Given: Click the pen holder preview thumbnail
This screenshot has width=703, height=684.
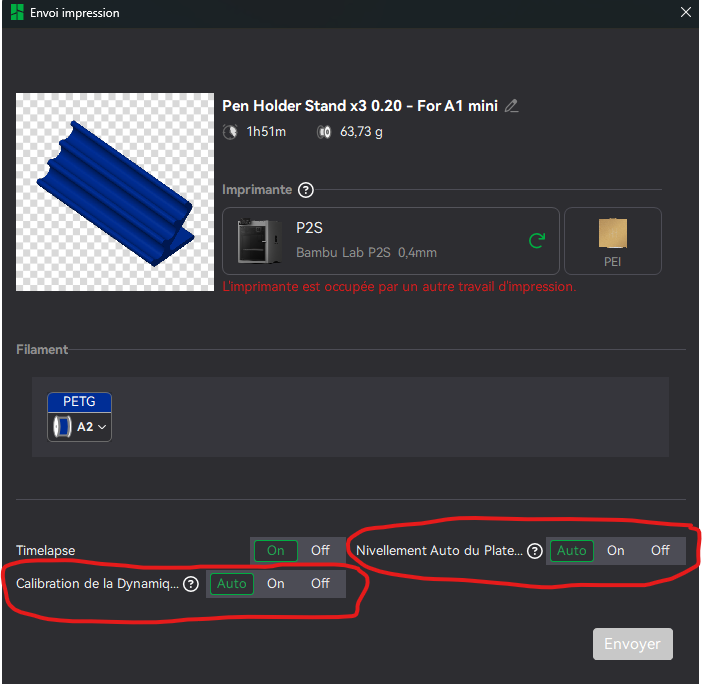Looking at the screenshot, I should click(x=115, y=192).
